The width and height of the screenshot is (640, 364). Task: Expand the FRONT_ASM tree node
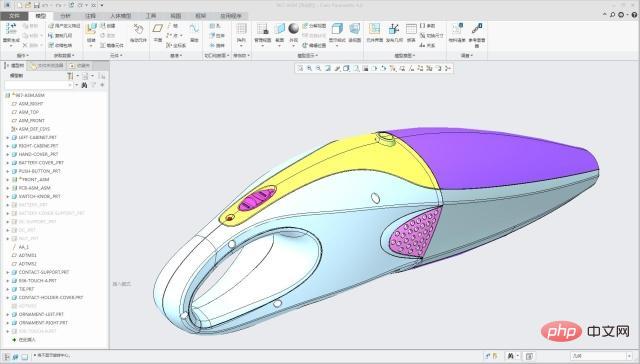7,180
